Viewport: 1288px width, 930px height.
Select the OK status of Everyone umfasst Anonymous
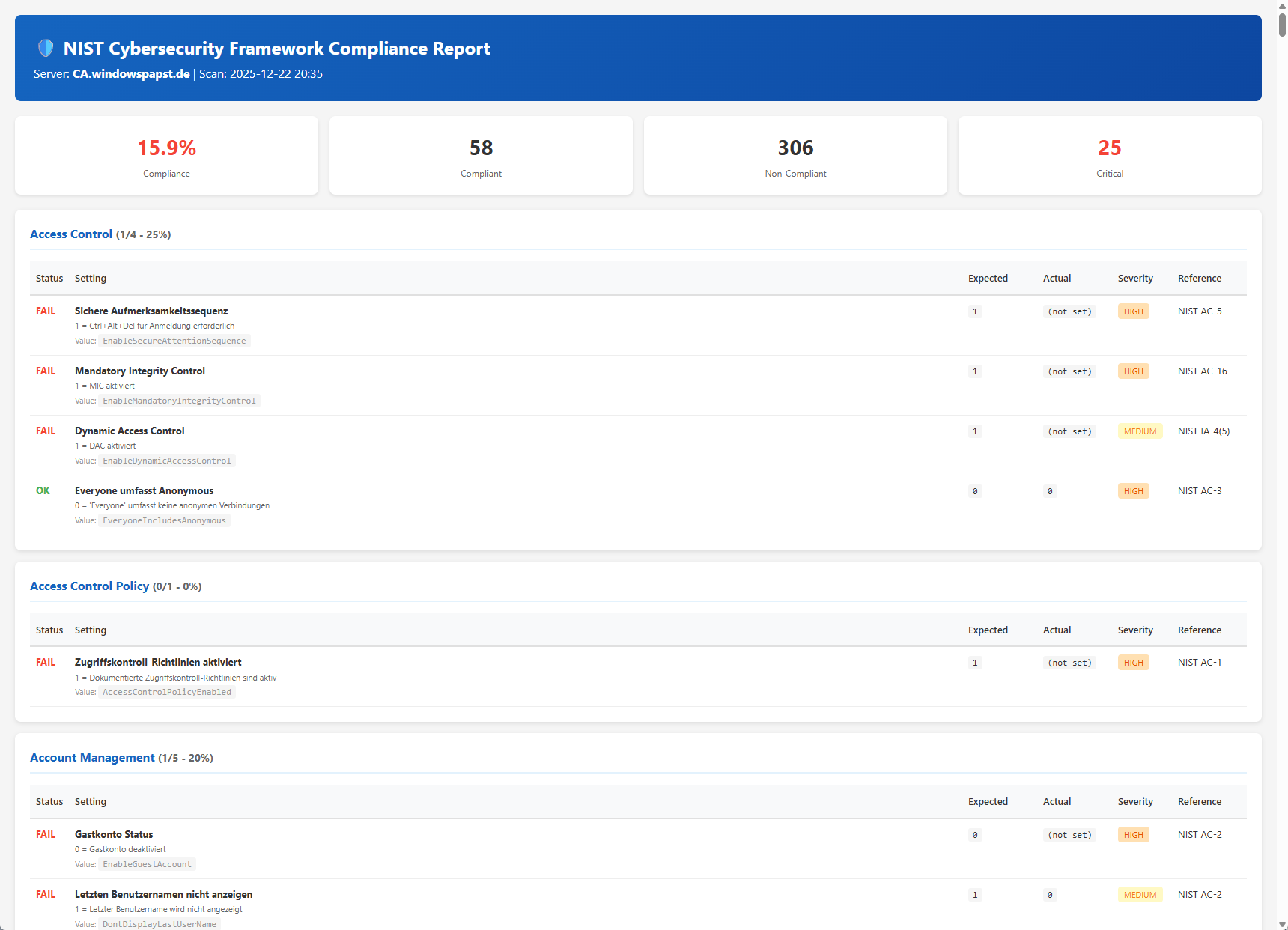click(43, 491)
